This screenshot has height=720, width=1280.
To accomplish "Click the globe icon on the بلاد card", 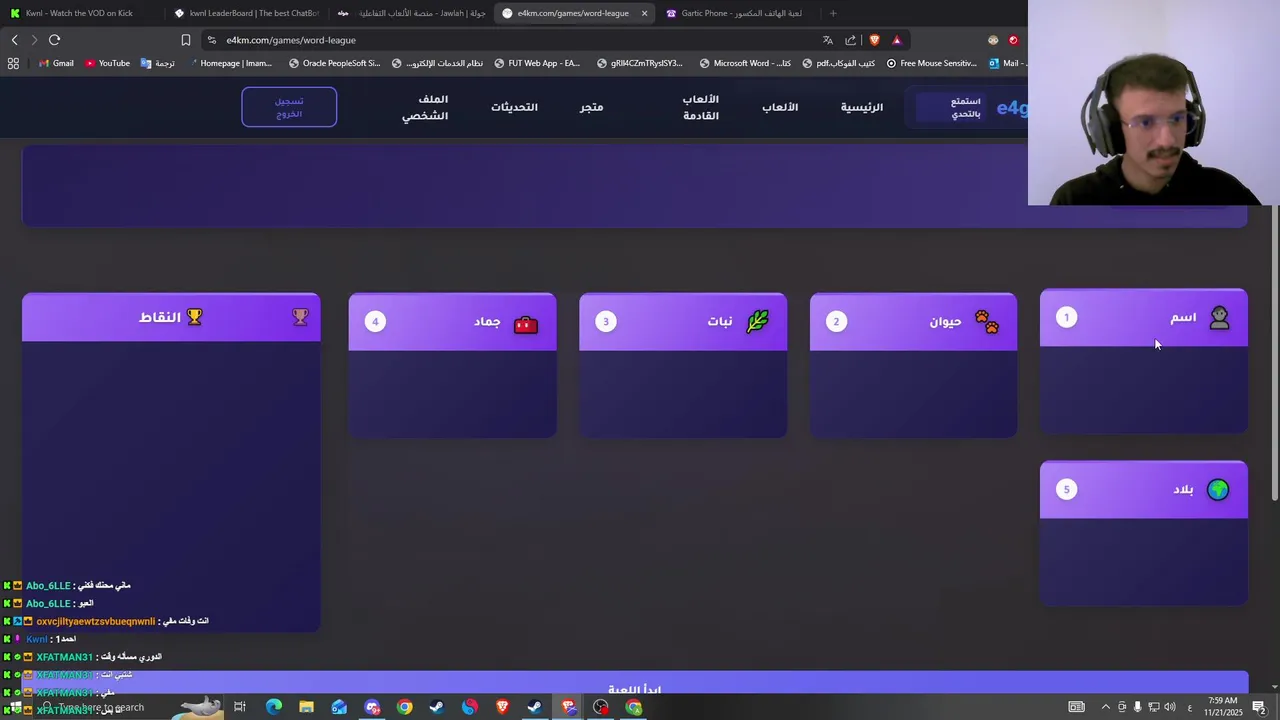I will 1218,490.
